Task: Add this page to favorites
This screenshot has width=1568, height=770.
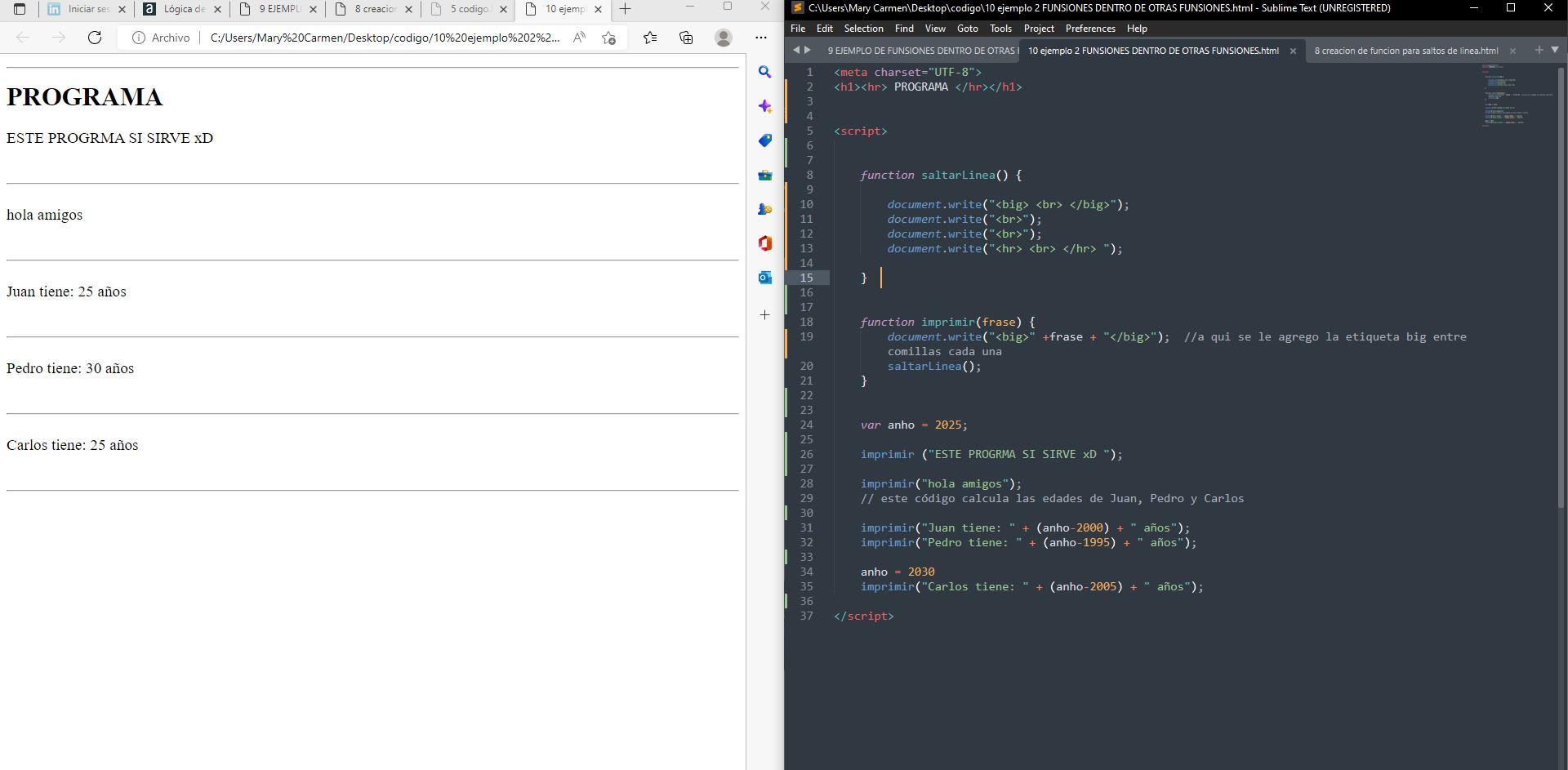Action: [x=608, y=38]
